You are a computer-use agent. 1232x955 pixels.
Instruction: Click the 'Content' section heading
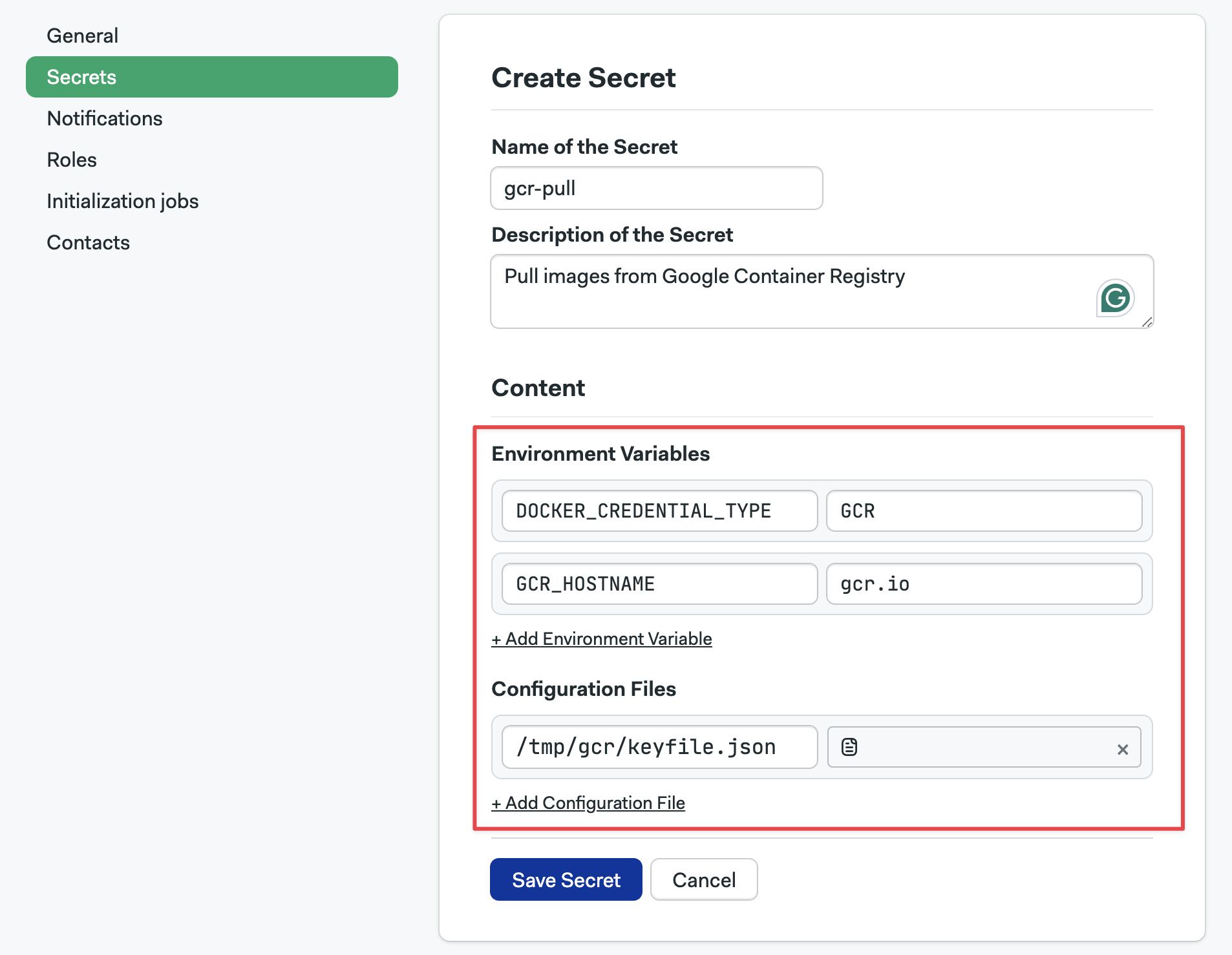(538, 388)
